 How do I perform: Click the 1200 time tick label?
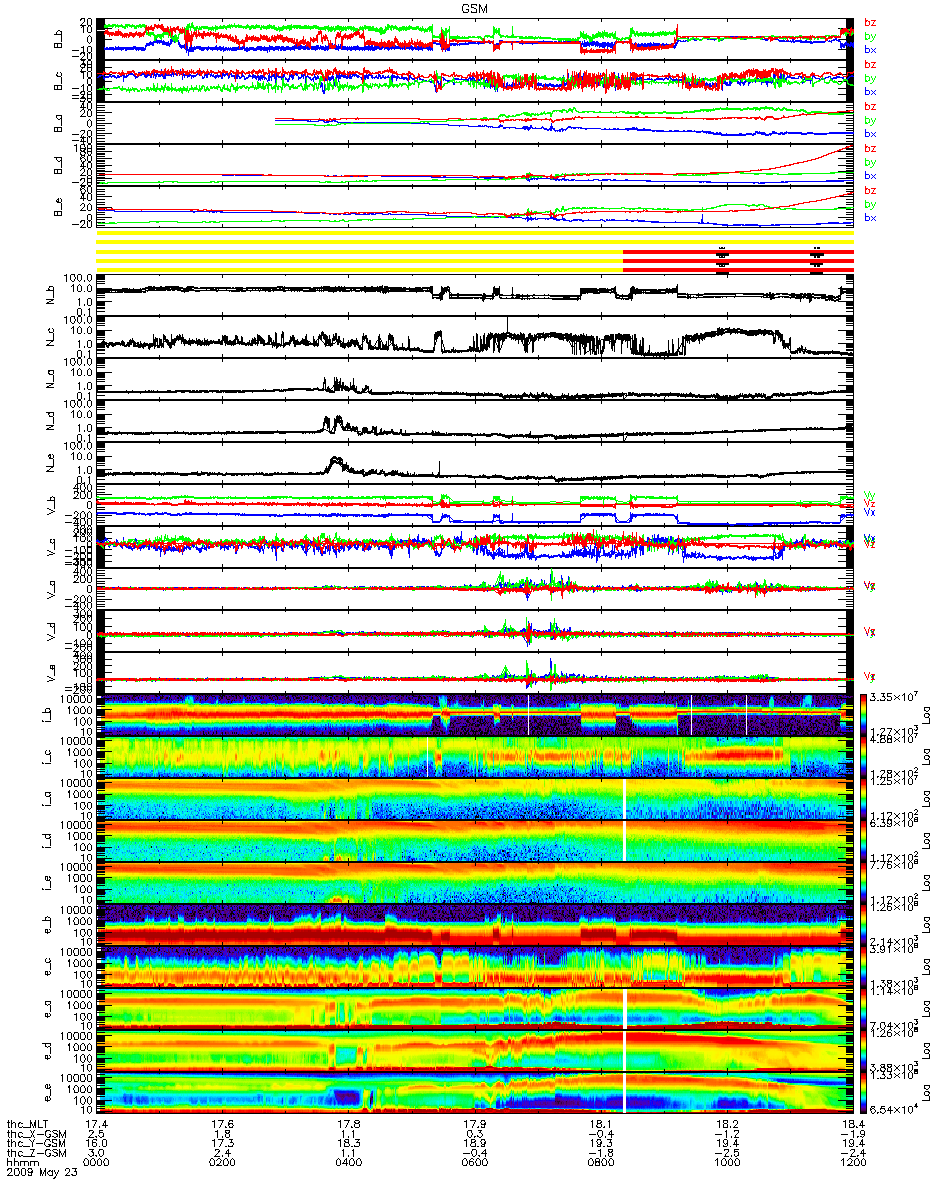[853, 1162]
